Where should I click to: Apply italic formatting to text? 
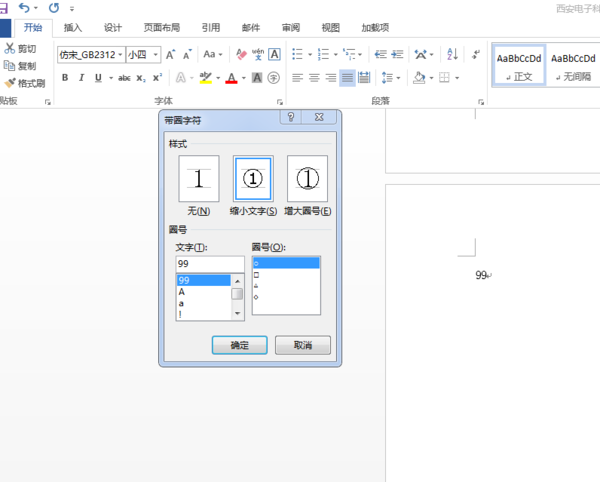point(81,77)
